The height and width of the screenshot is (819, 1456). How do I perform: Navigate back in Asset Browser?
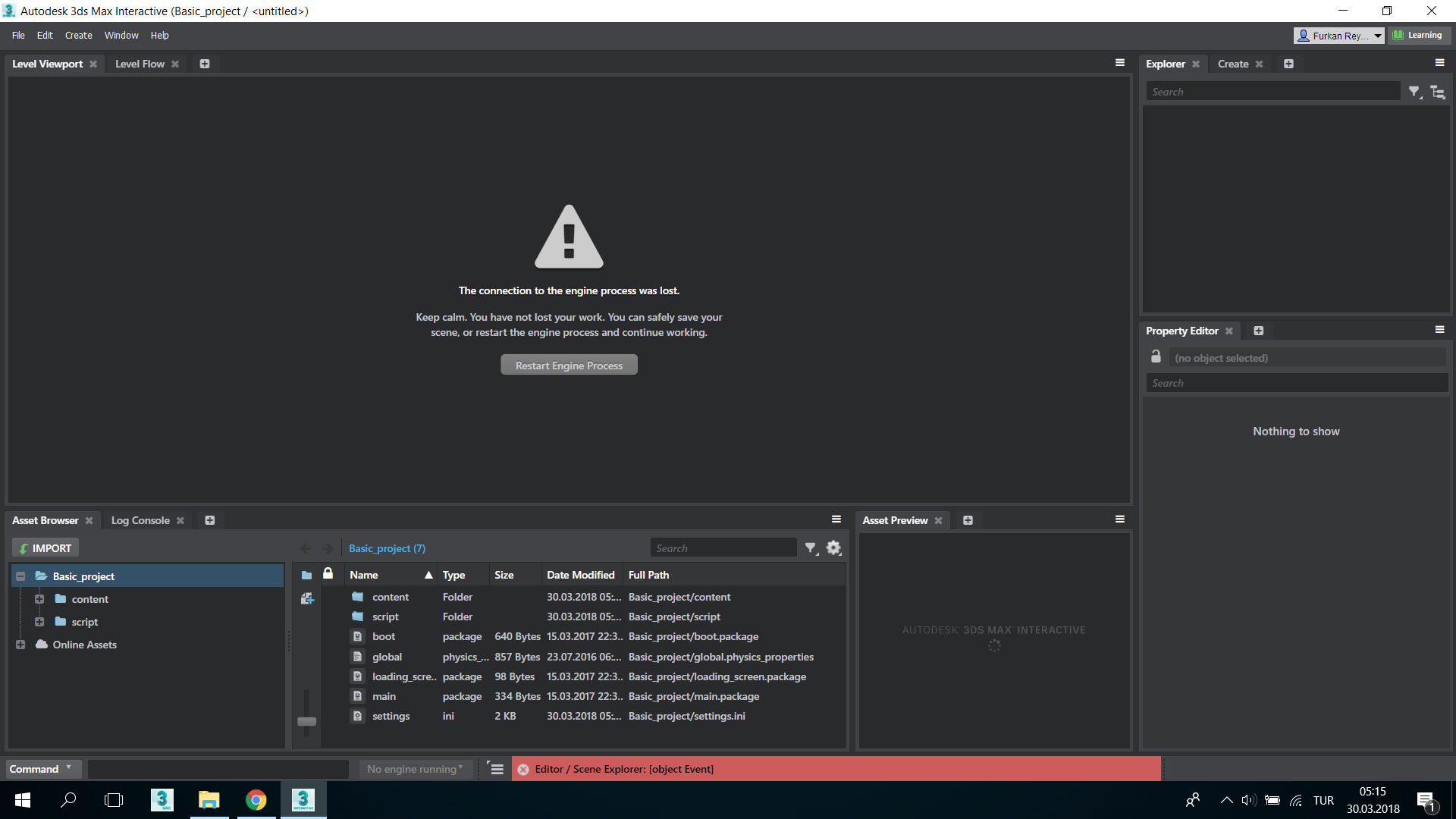pos(306,548)
